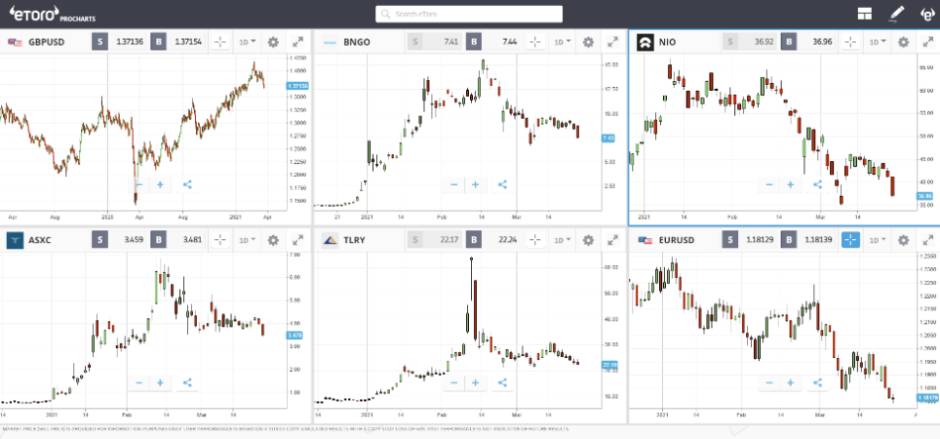Click the Buy button on NIO chart
The height and width of the screenshot is (439, 940).
point(789,42)
